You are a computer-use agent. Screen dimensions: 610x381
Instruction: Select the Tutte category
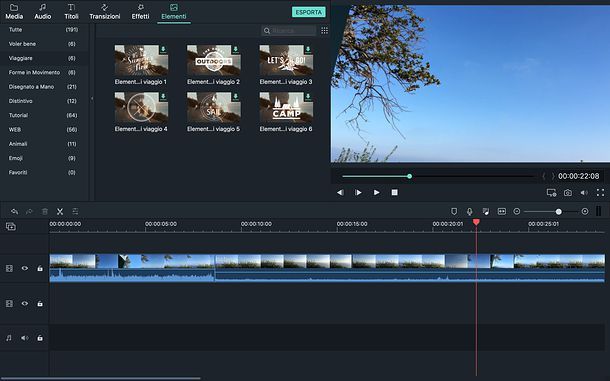tap(43, 30)
